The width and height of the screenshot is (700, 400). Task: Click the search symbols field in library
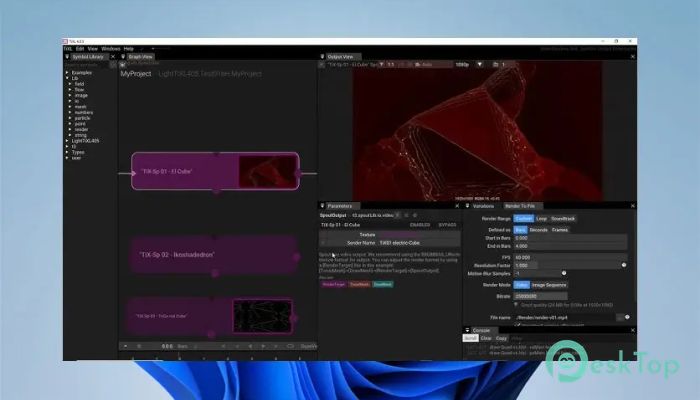click(x=87, y=65)
